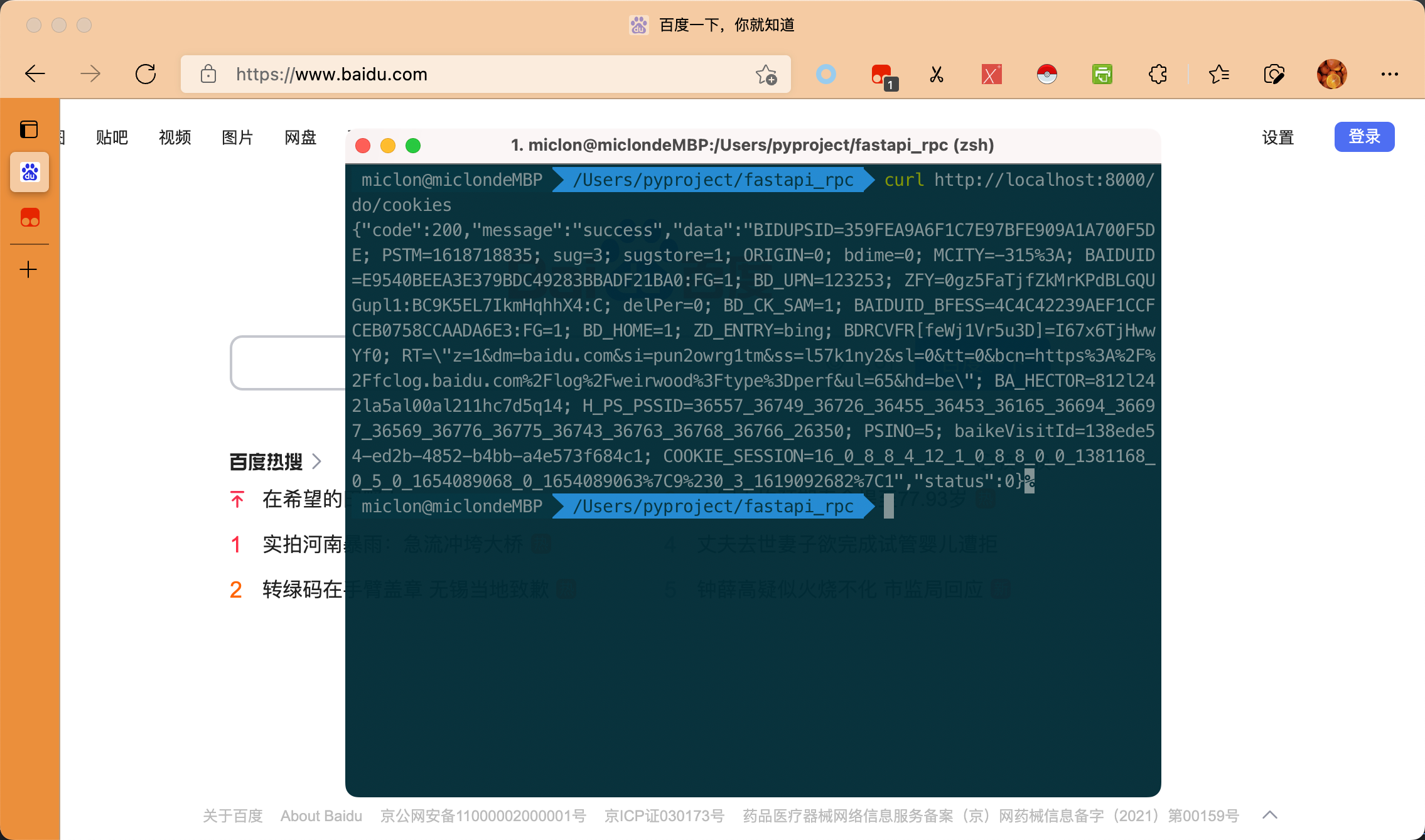Open the About Baidu footer link
This screenshot has width=1425, height=840.
(321, 816)
